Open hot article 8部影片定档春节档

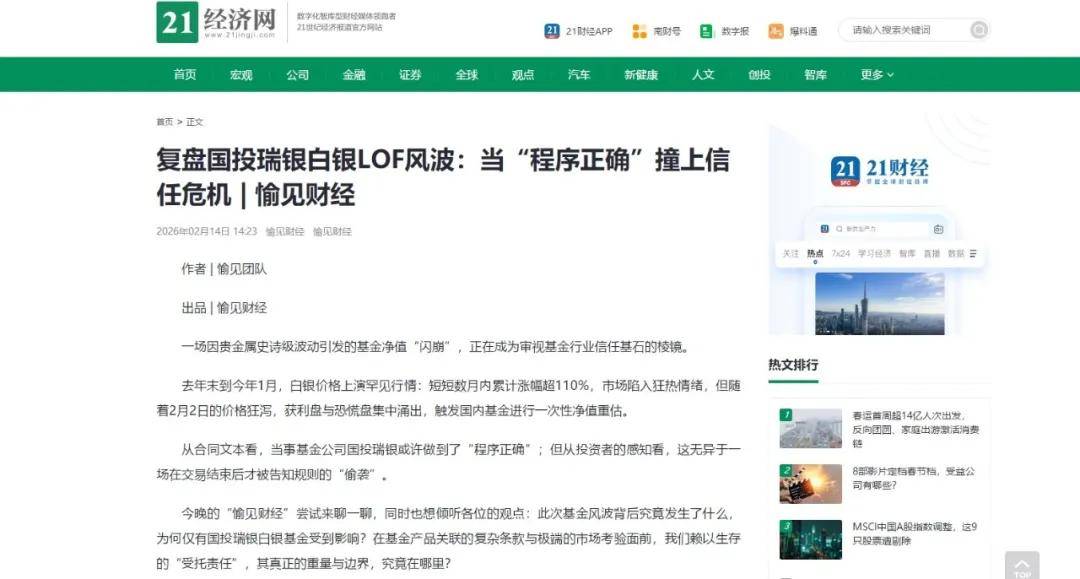[914, 478]
